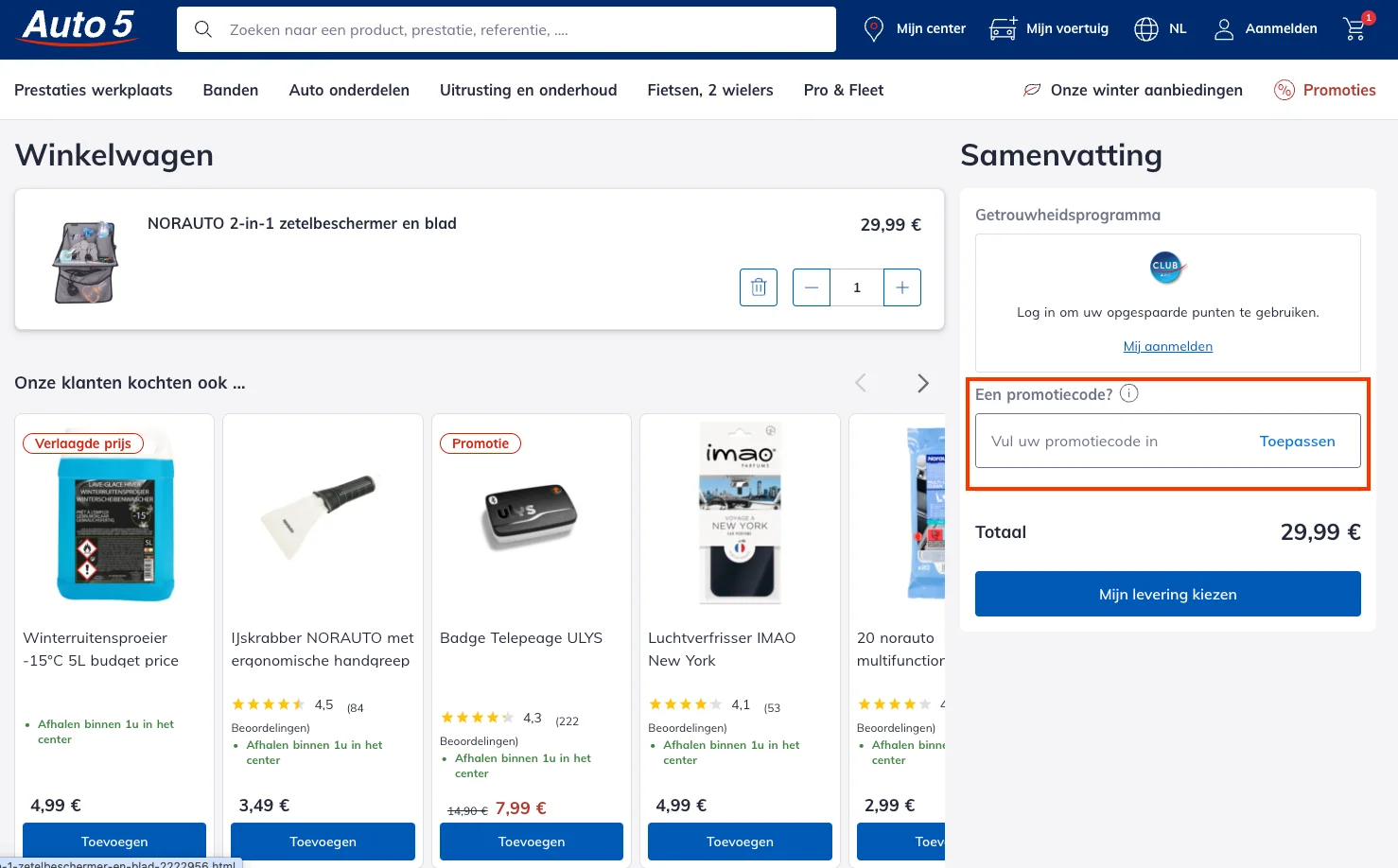Viewport: 1398px width, 868px height.
Task: Click the info icon beside Een promotiecode
Action: pos(1129,393)
